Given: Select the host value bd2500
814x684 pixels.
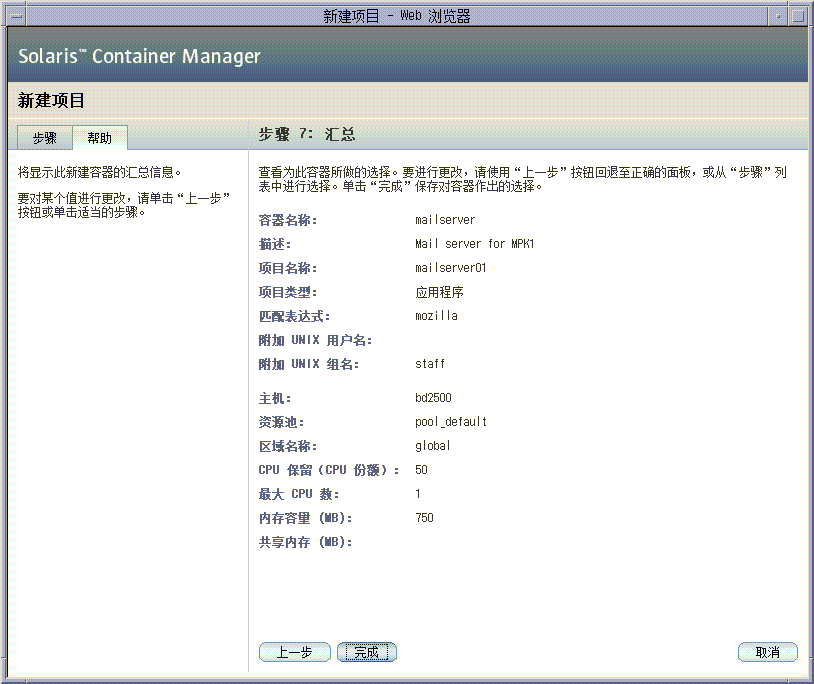Looking at the screenshot, I should click(x=433, y=398).
